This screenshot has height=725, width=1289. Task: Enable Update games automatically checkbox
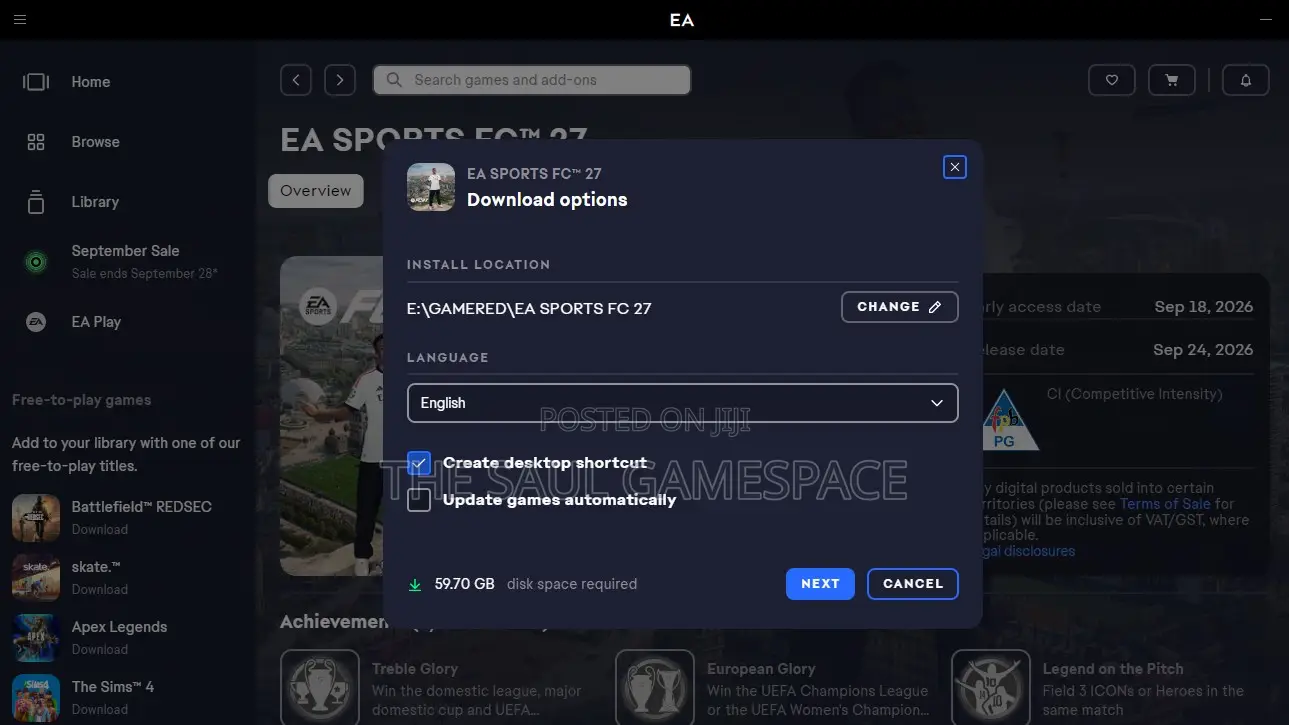pyautogui.click(x=419, y=500)
